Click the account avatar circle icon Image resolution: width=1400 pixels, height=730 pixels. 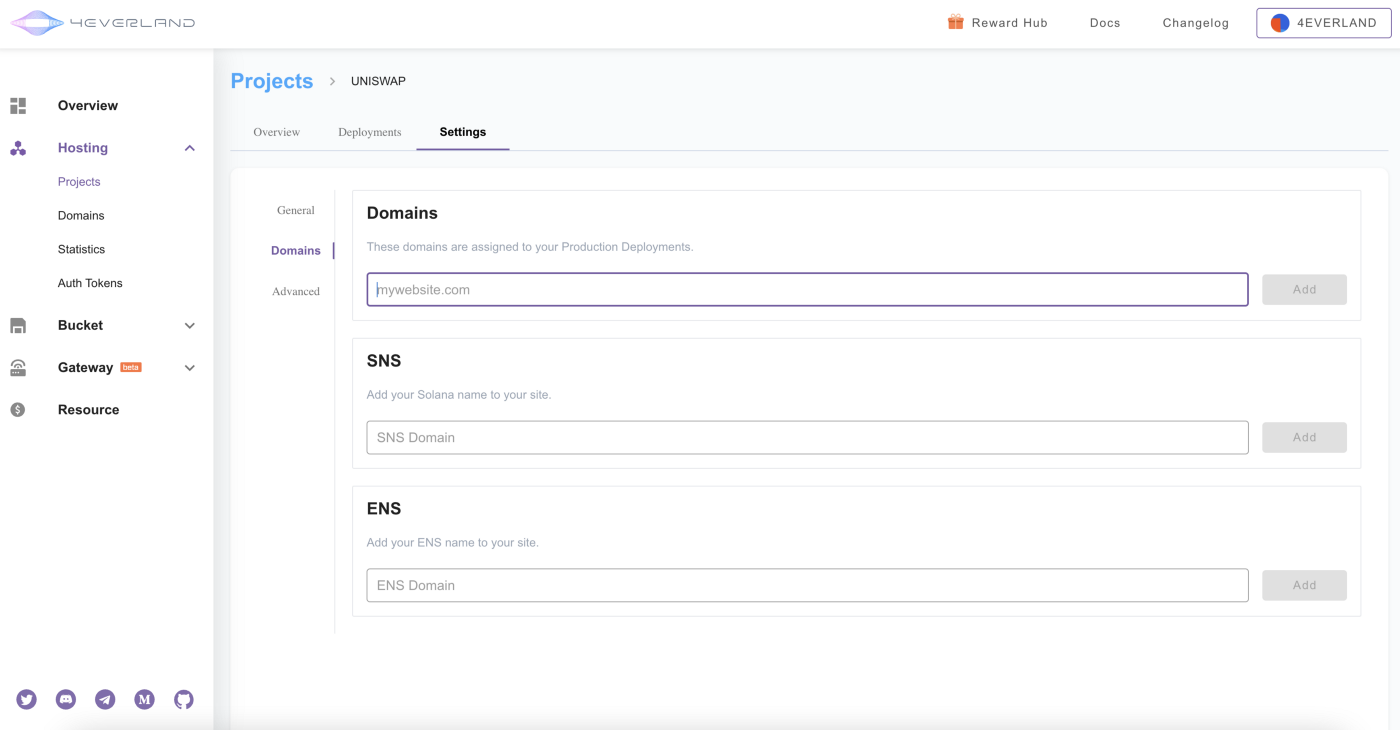click(x=1280, y=23)
